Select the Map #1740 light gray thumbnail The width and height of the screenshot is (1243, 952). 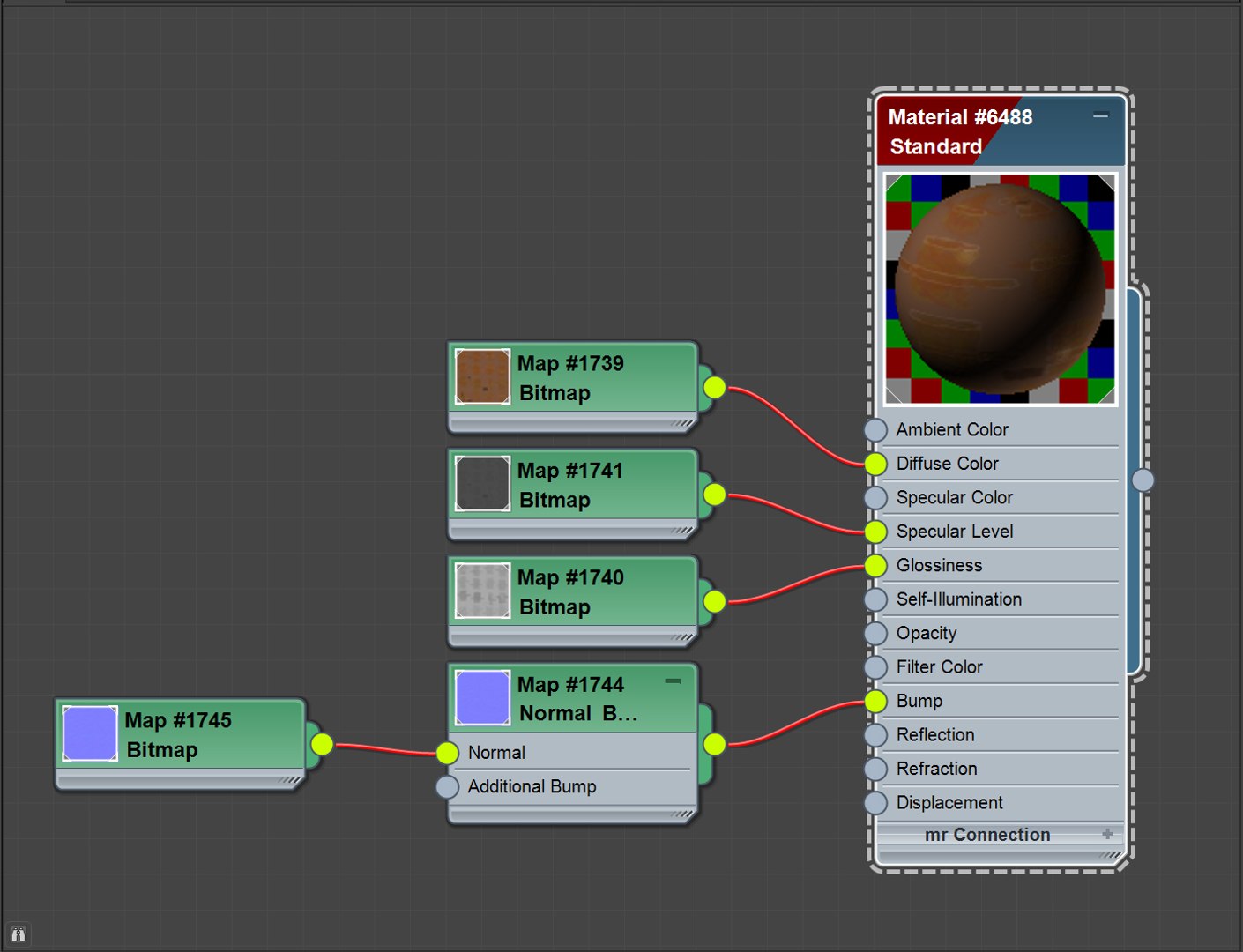[482, 591]
